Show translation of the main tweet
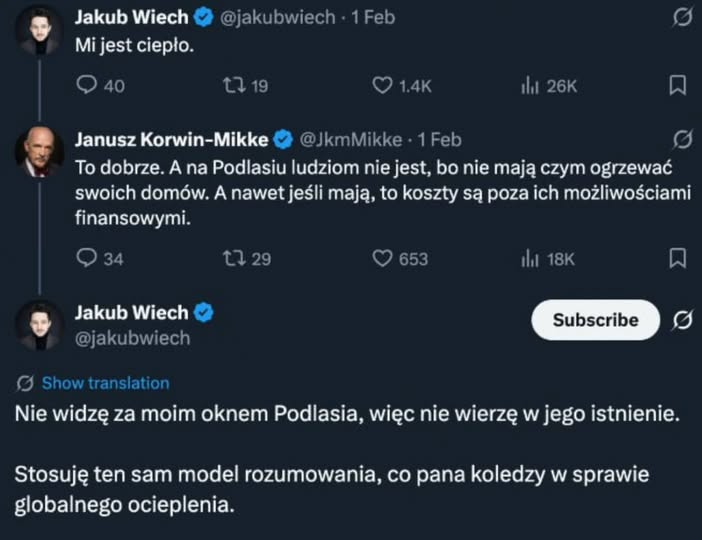The height and width of the screenshot is (540, 702). [105, 383]
